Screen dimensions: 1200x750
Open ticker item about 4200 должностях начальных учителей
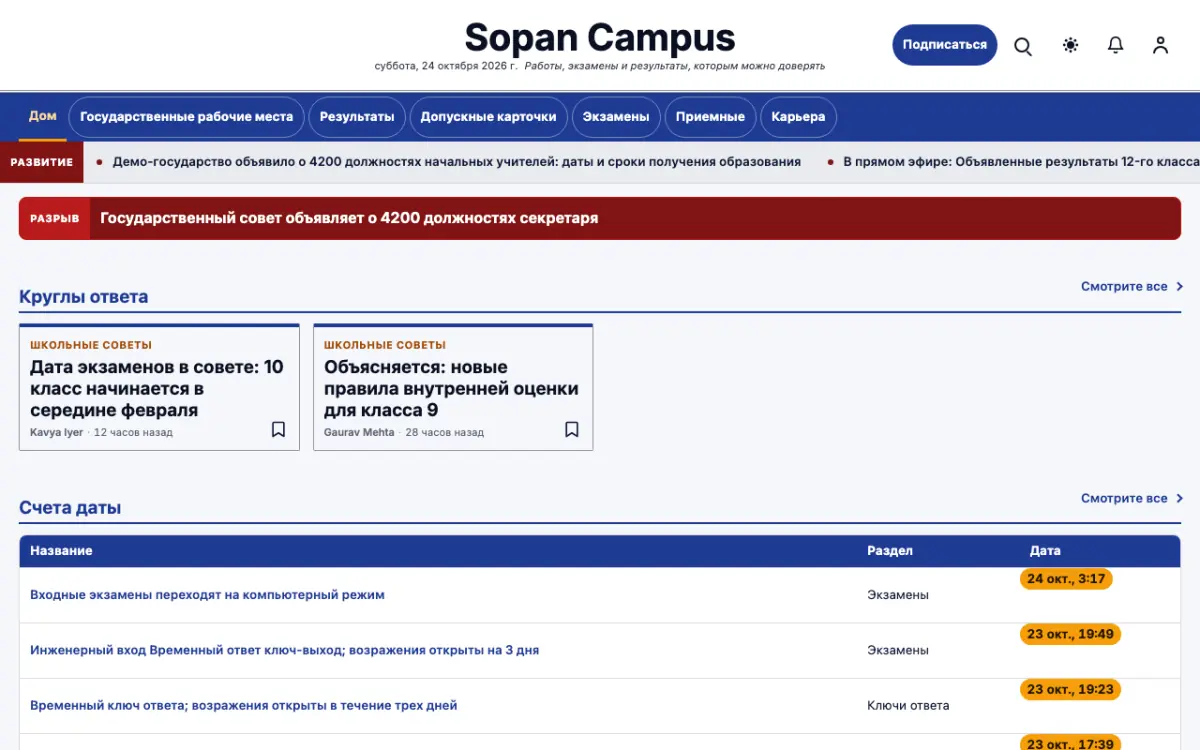pyautogui.click(x=457, y=162)
